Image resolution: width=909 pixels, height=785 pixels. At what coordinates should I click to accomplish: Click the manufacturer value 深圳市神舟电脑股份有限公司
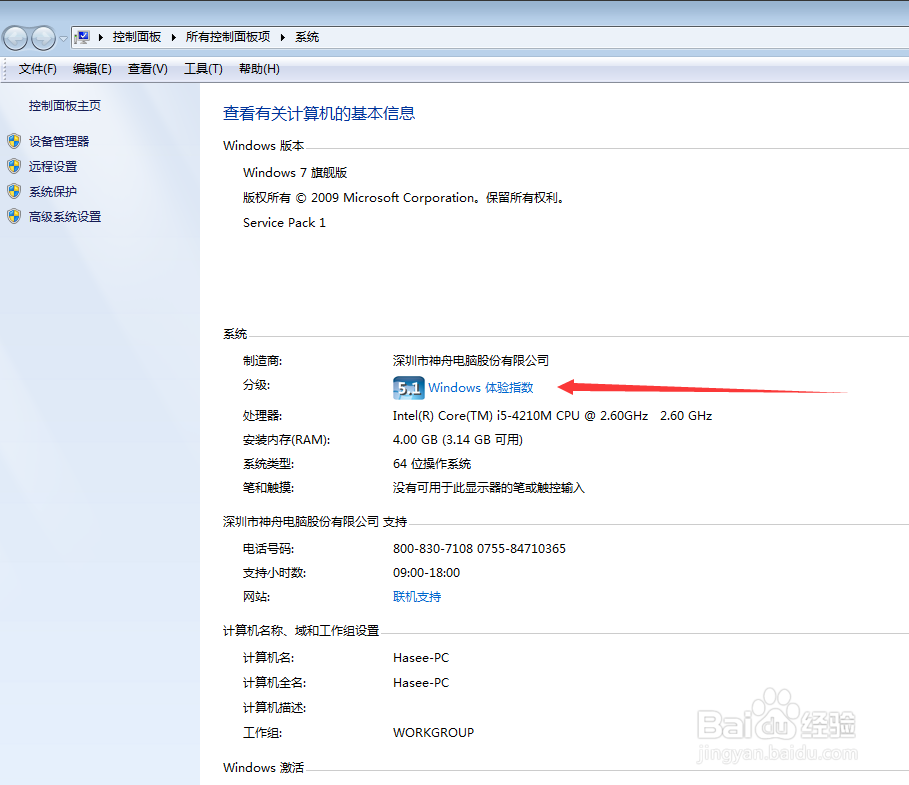[x=471, y=361]
